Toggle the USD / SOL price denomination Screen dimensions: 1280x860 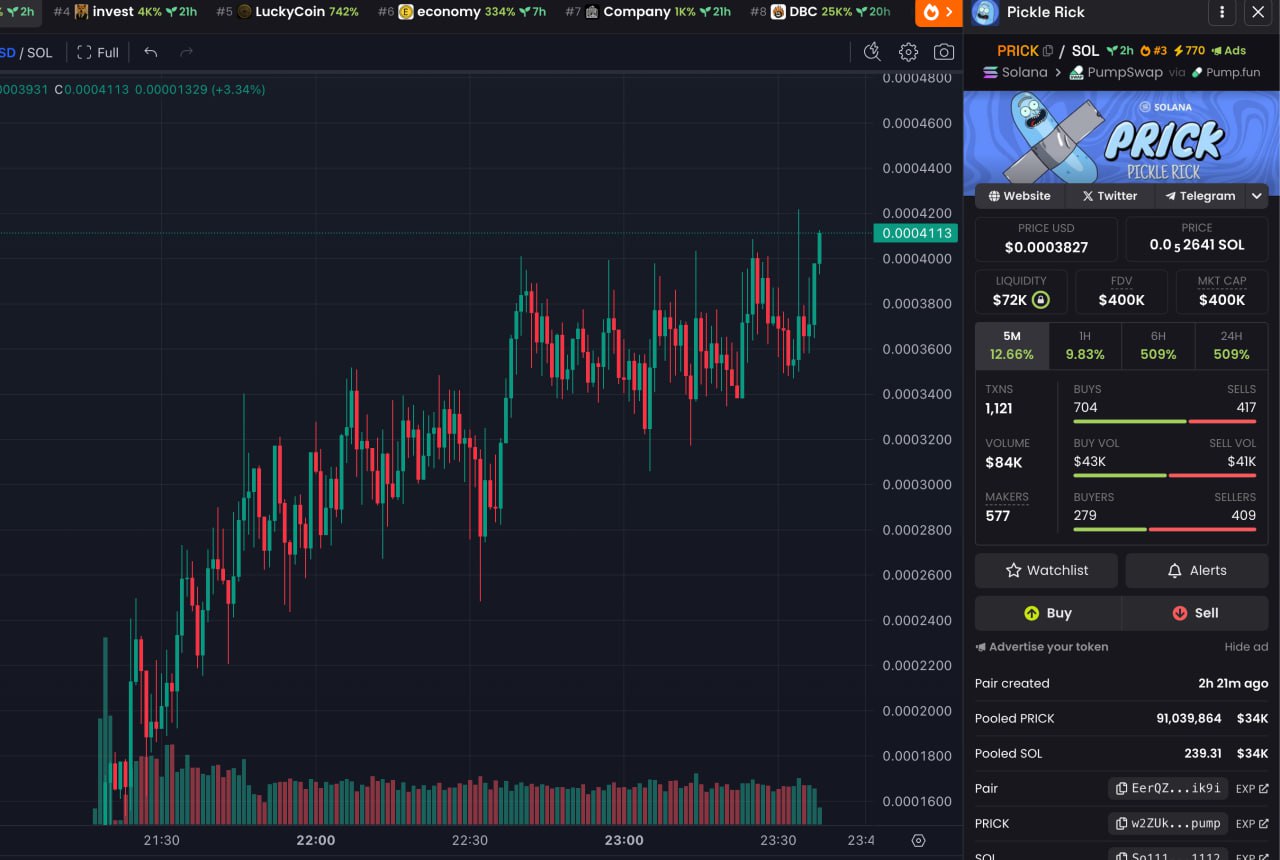tap(26, 52)
